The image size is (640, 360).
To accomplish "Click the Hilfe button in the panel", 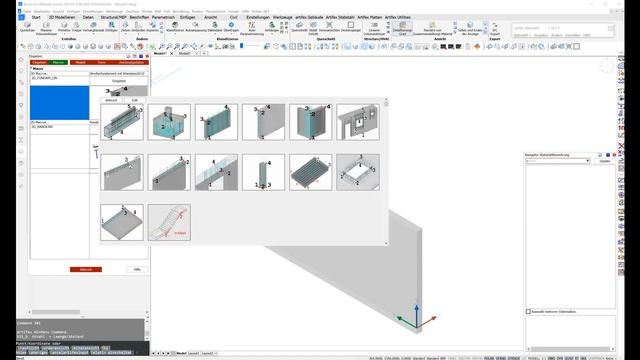I will pos(137,269).
